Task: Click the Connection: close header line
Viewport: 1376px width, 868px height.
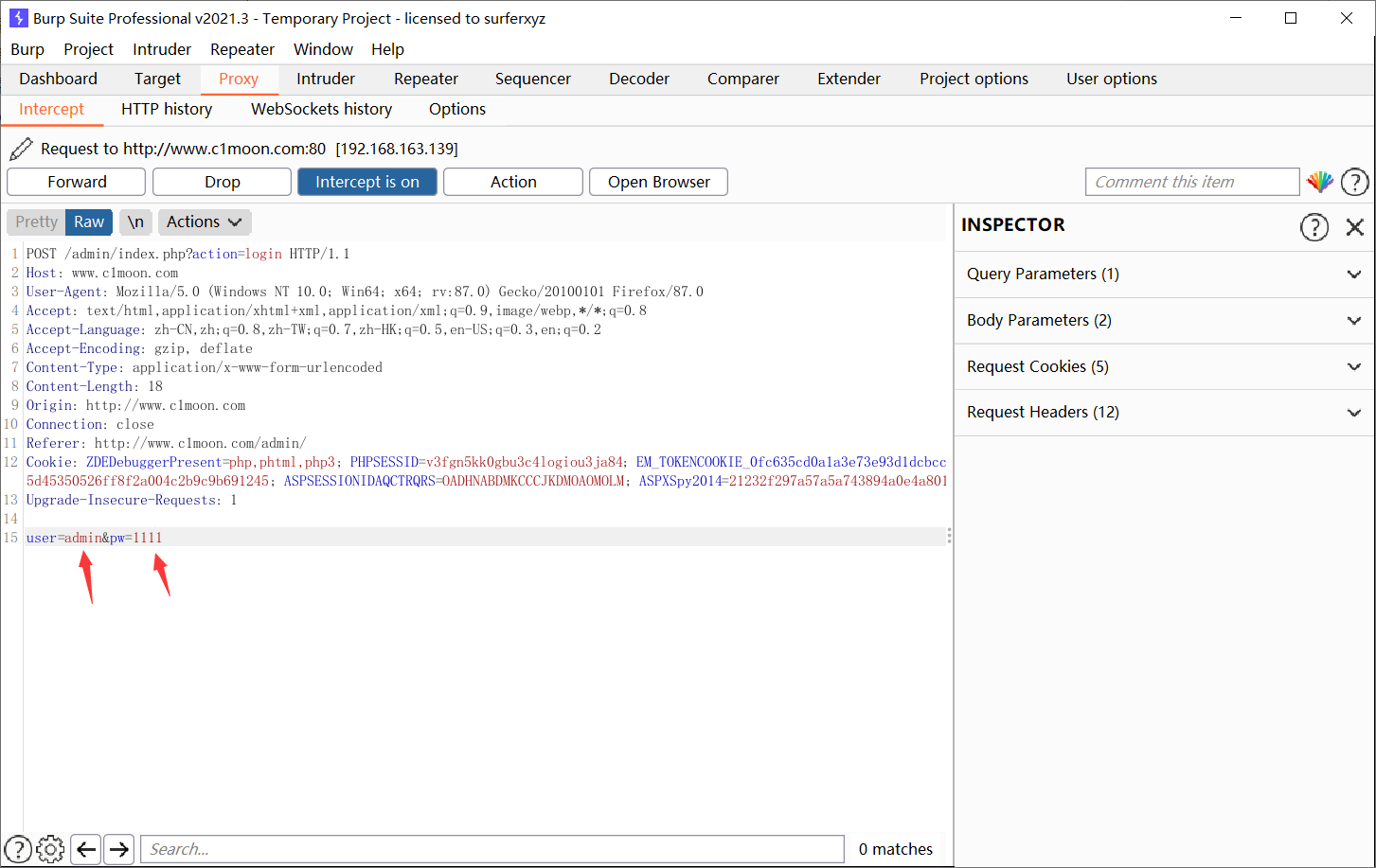Action: tap(90, 424)
